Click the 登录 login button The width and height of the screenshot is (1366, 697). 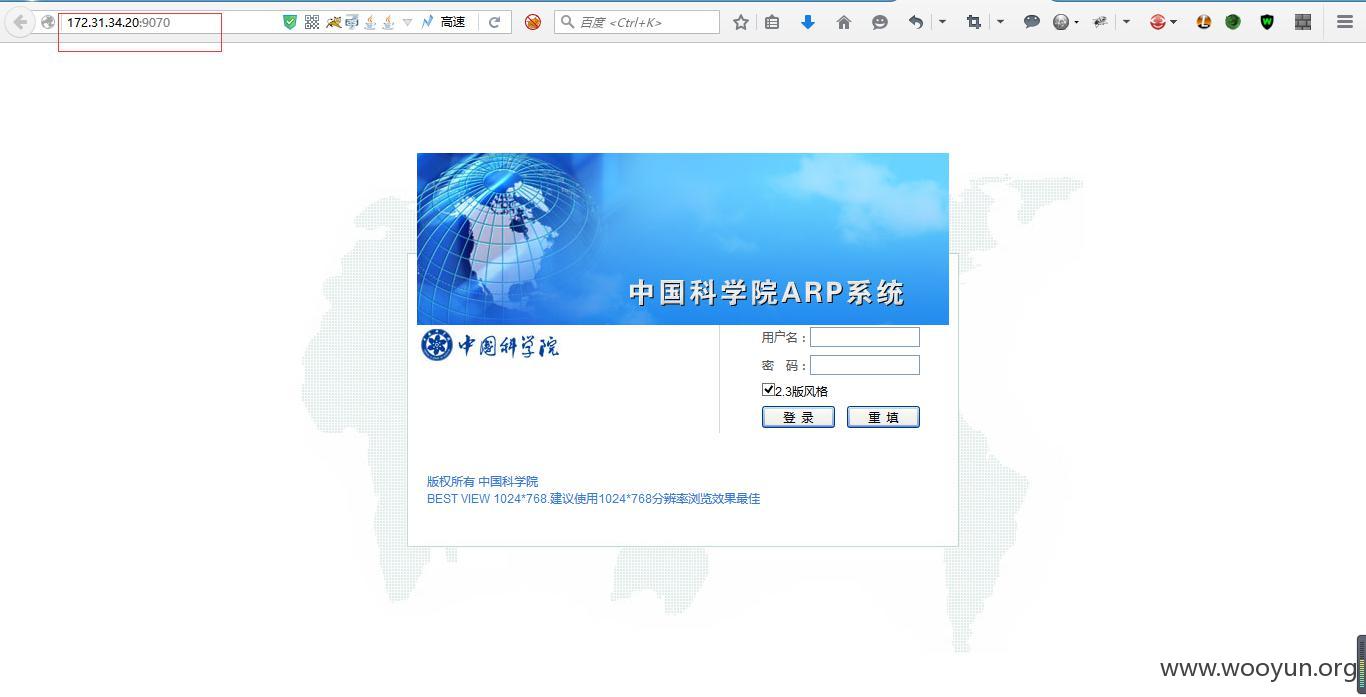[798, 417]
